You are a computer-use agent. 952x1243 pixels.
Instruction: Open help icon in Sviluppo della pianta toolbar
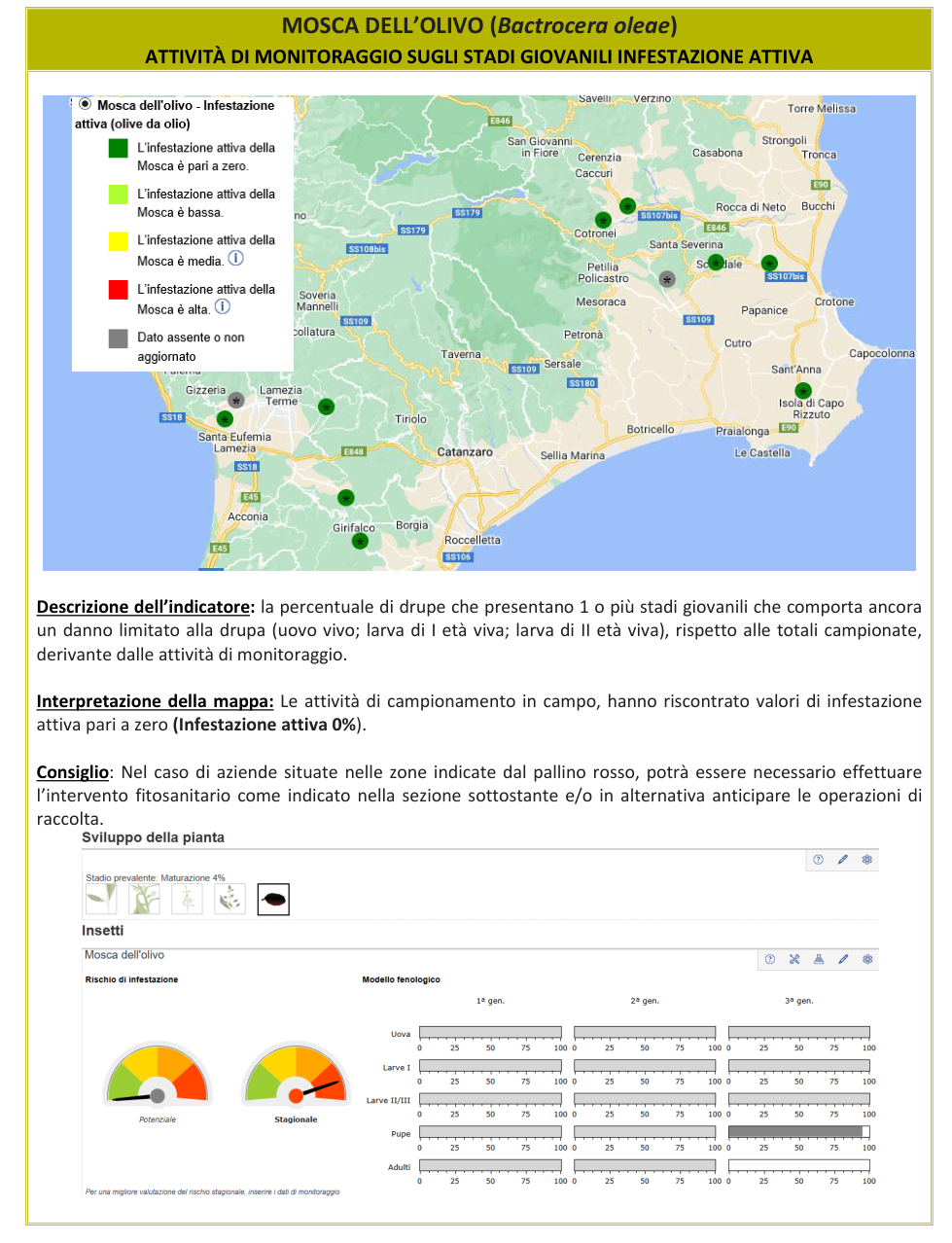click(818, 860)
